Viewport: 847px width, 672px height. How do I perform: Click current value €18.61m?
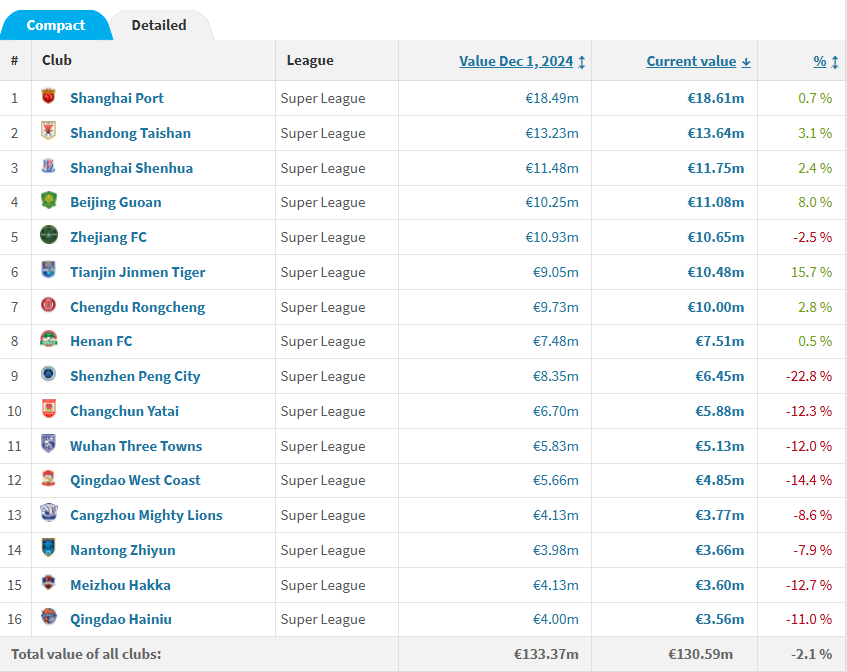(715, 98)
